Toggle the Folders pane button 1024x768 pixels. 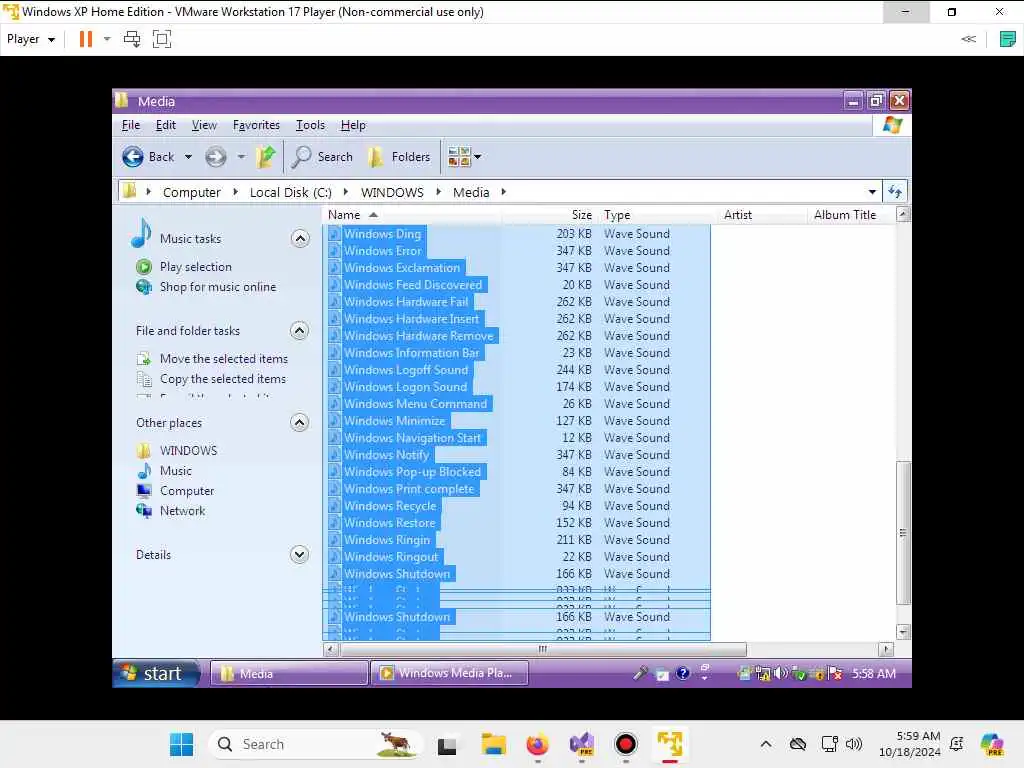pos(398,157)
